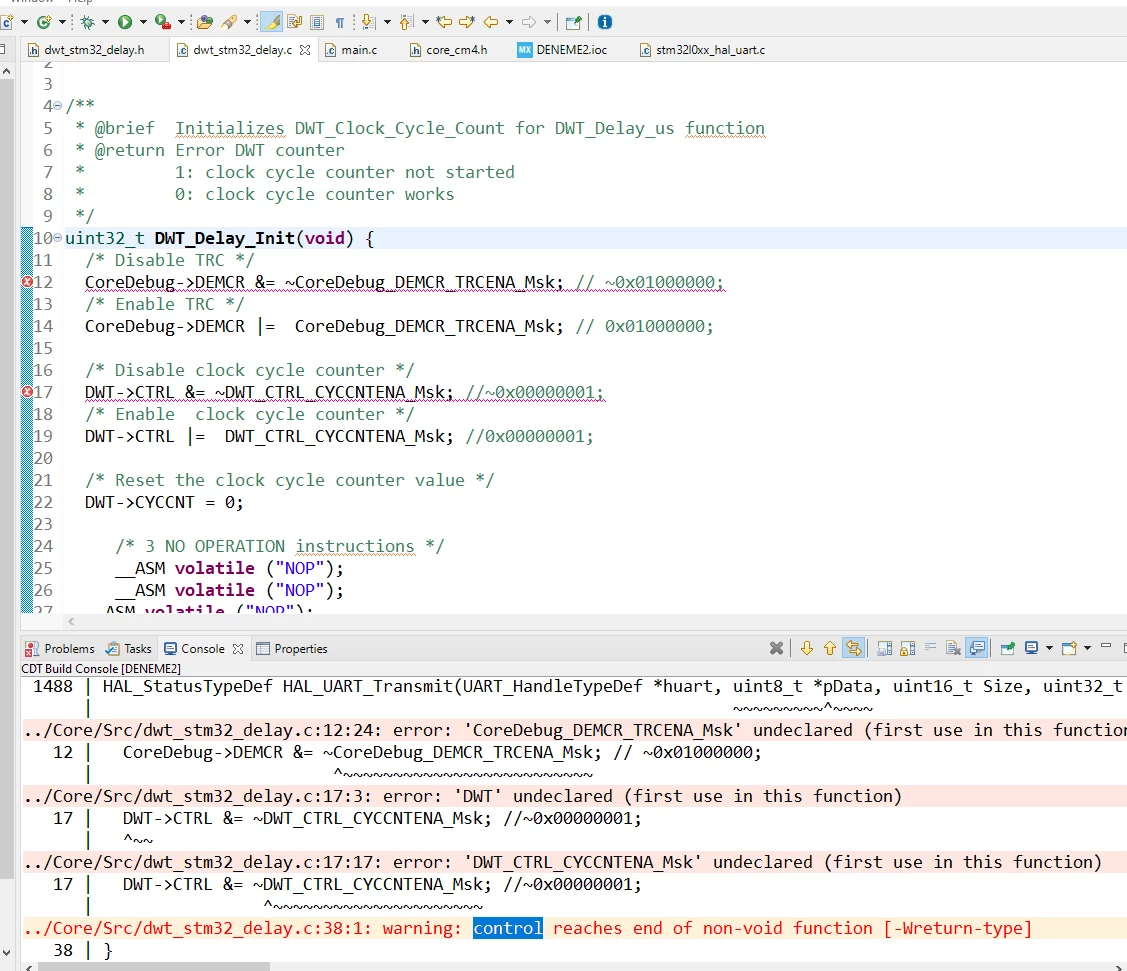Go to next error in console

coord(806,648)
